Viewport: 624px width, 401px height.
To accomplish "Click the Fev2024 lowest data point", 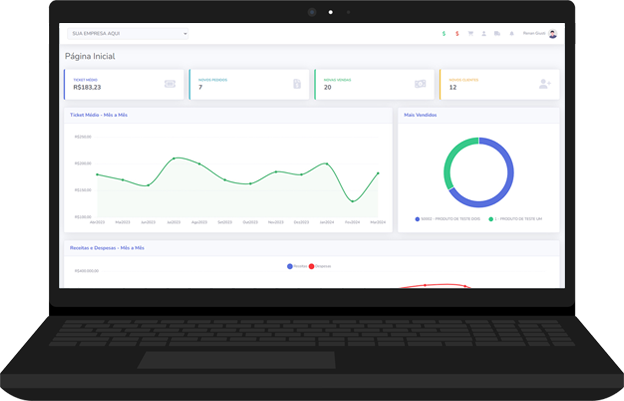I will pos(353,202).
